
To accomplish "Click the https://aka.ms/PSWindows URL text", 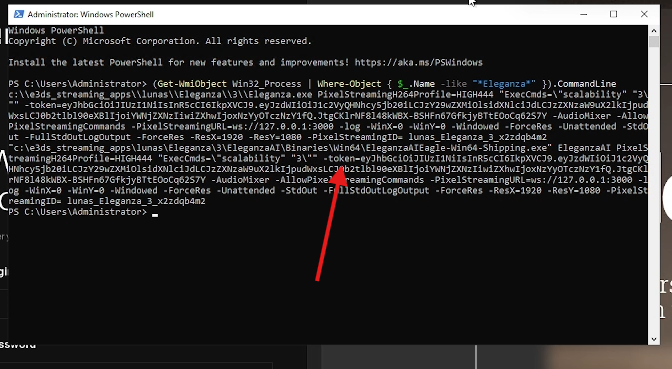I will tap(418, 63).
